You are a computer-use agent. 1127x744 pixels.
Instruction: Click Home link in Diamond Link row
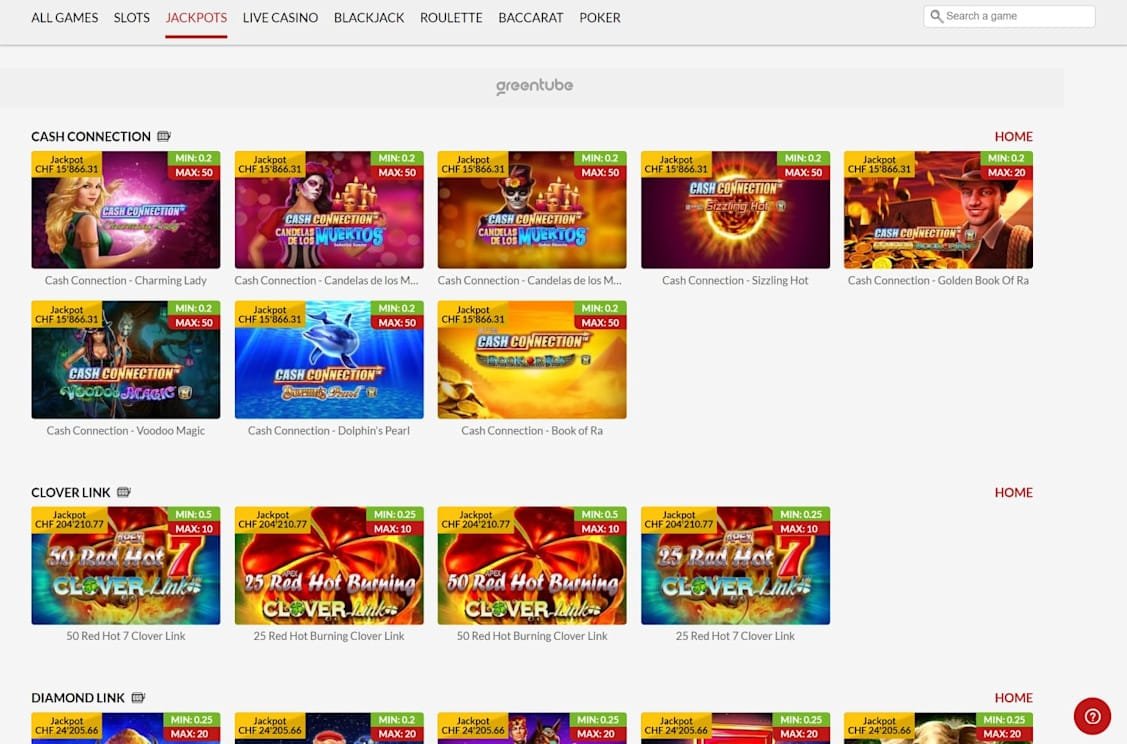click(1013, 698)
